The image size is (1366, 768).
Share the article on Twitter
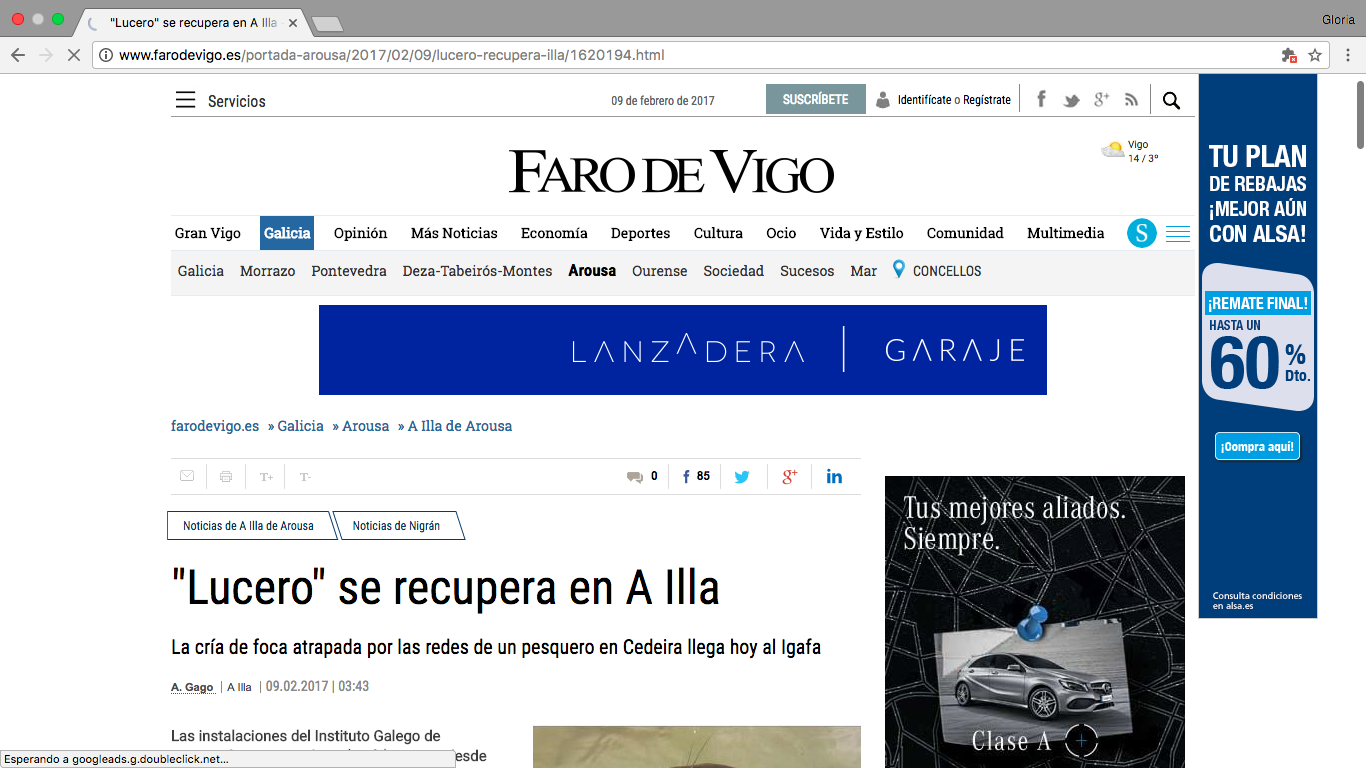[x=742, y=477]
